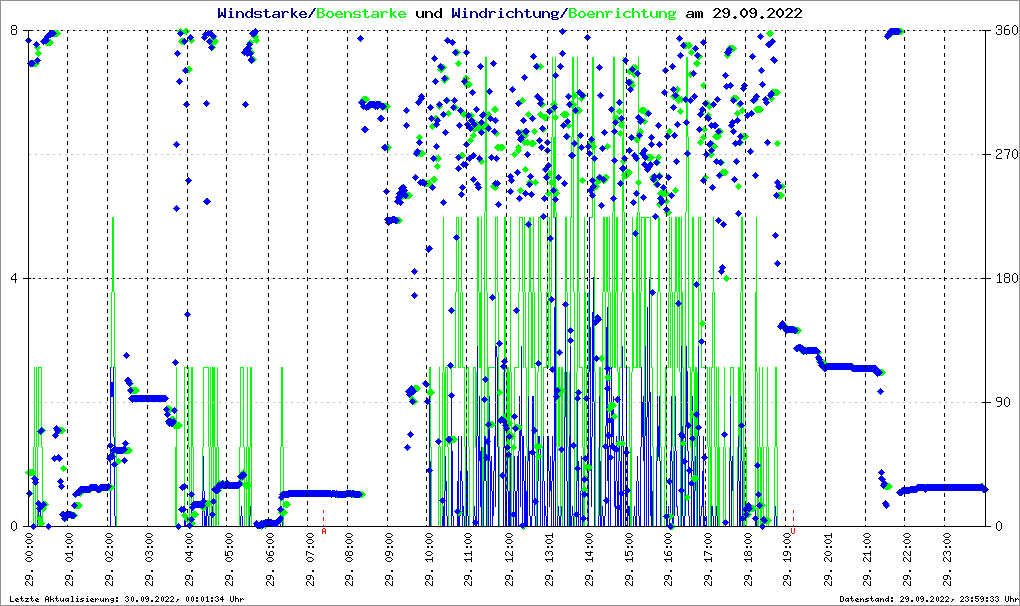Select the 270 degree right axis label
This screenshot has width=1020, height=606.
(1005, 154)
